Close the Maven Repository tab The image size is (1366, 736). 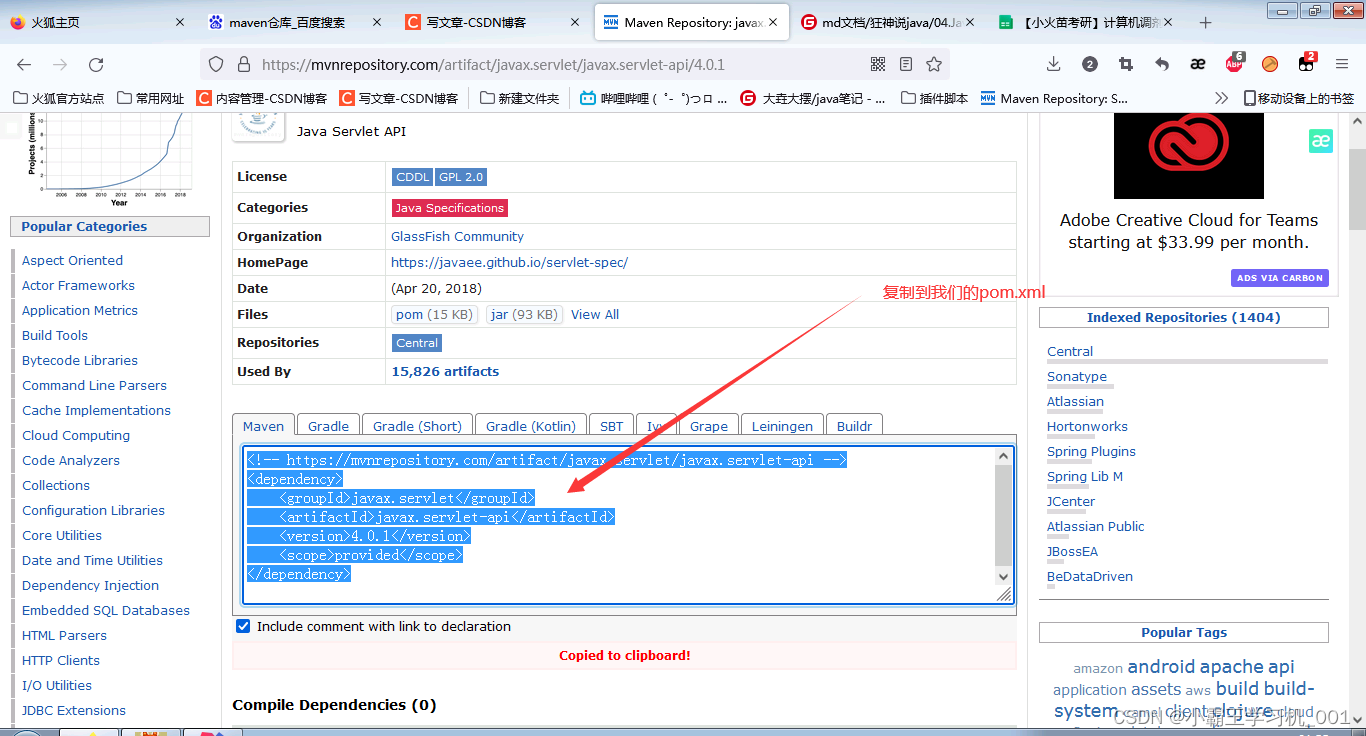pyautogui.click(x=773, y=22)
